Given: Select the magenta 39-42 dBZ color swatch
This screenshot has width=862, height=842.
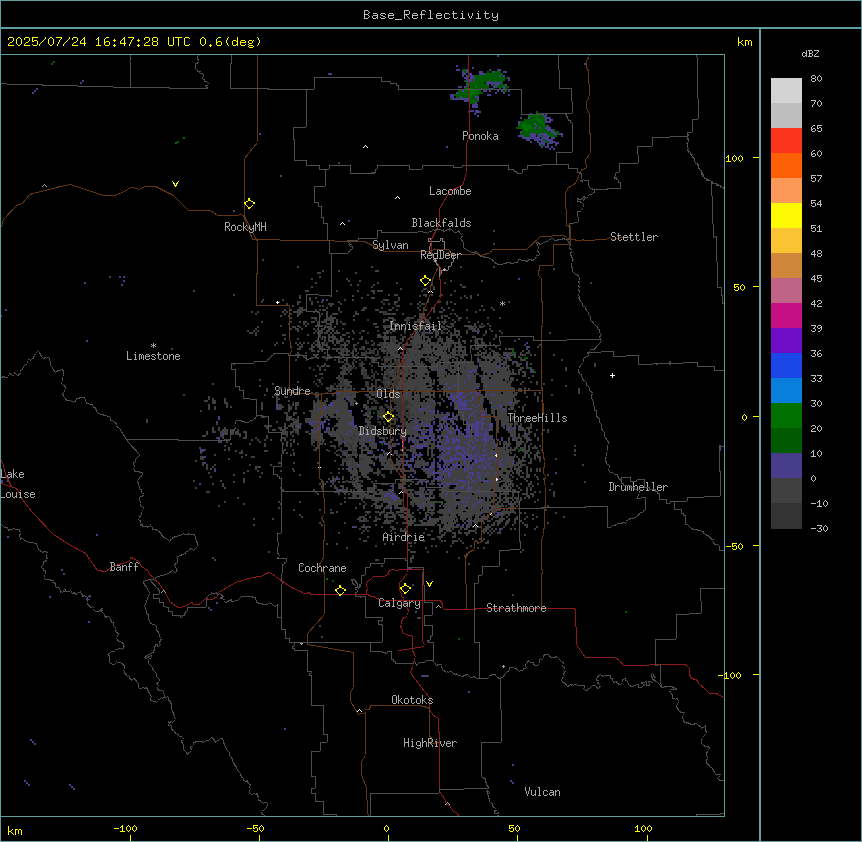Looking at the screenshot, I should pos(786,315).
